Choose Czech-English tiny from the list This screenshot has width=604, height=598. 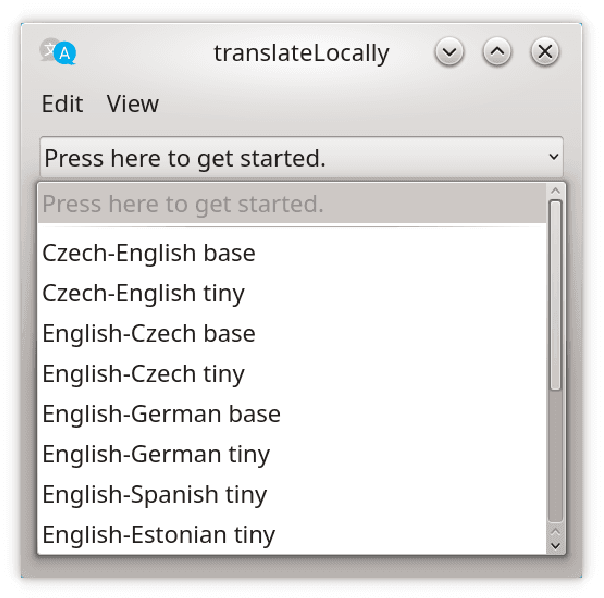(143, 293)
